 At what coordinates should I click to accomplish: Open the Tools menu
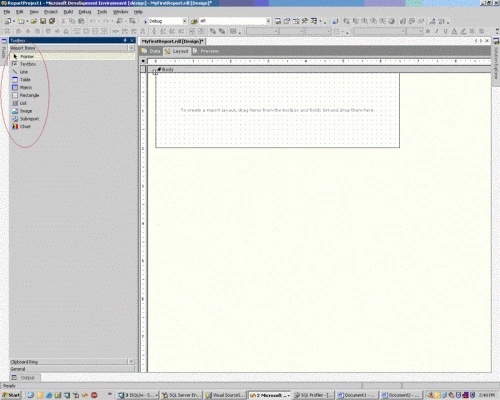[102, 12]
